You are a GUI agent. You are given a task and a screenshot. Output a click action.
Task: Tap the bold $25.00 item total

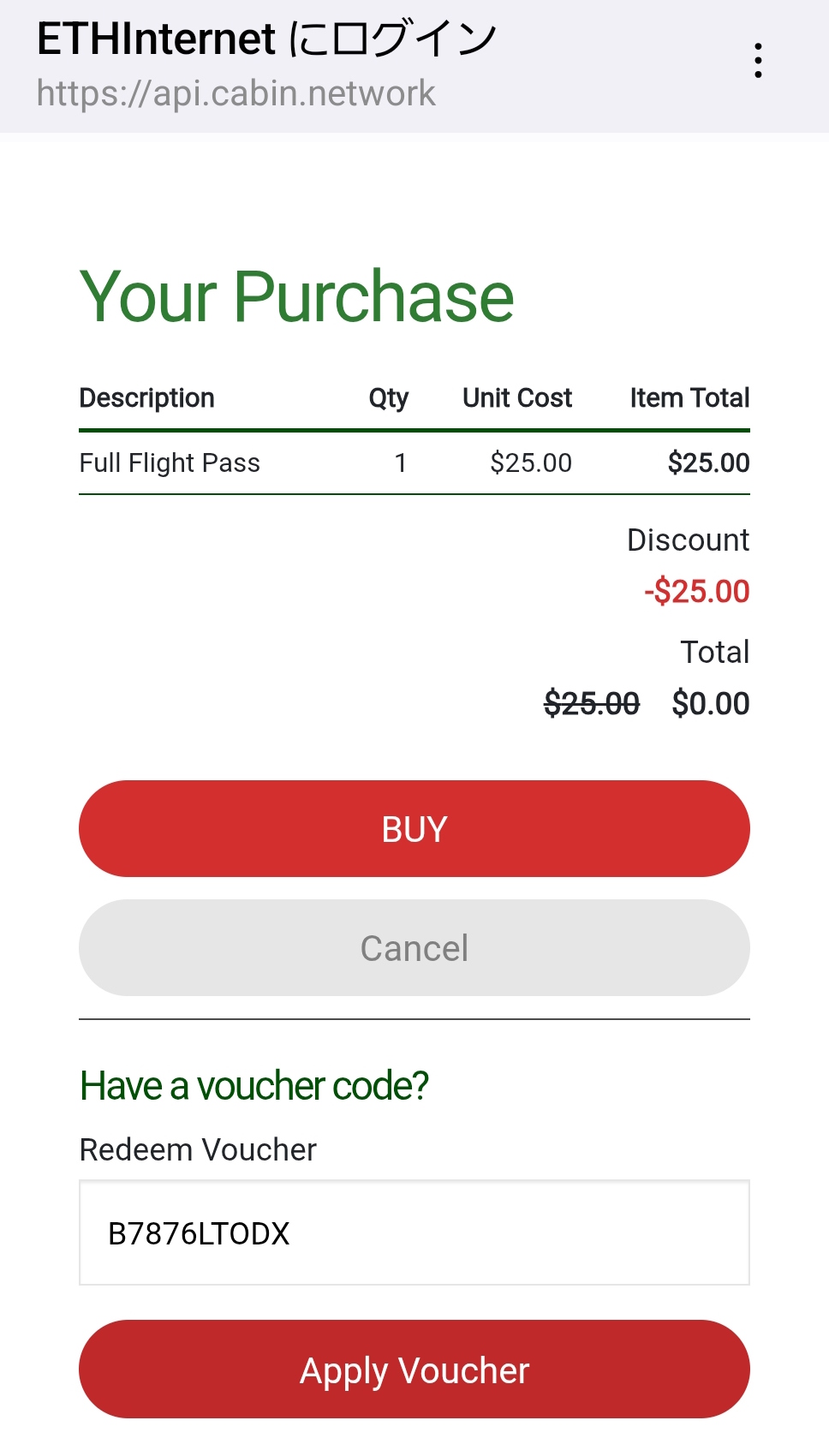pos(708,463)
